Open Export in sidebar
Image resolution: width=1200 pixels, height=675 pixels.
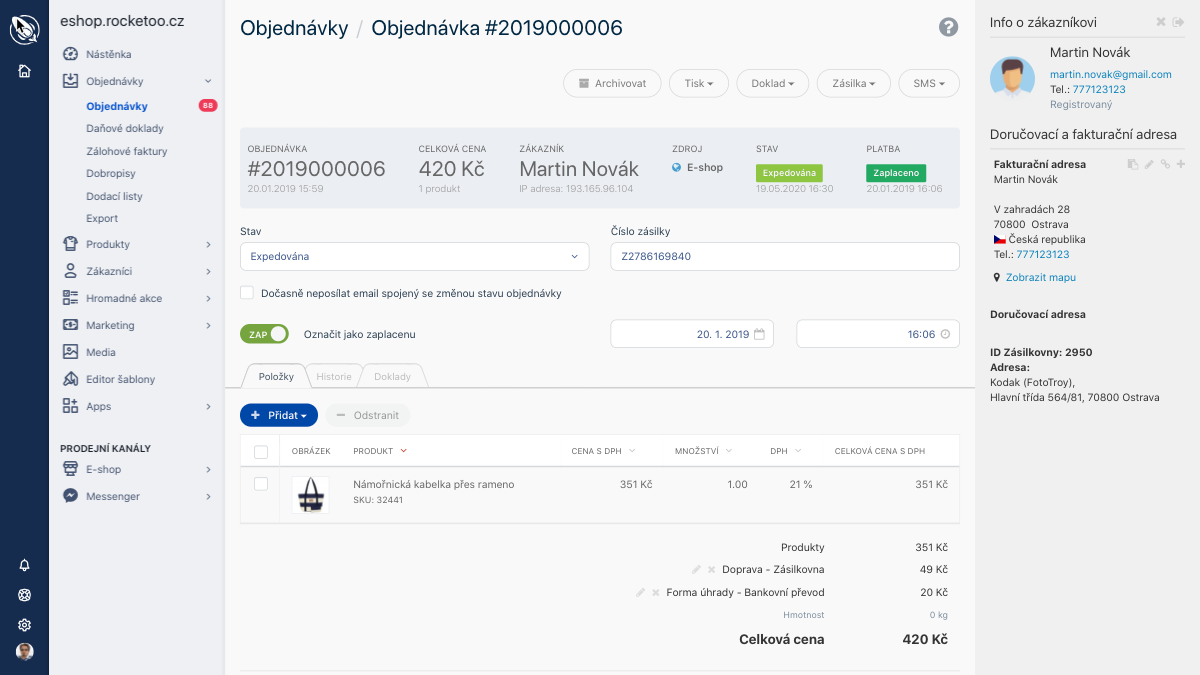pyautogui.click(x=102, y=218)
